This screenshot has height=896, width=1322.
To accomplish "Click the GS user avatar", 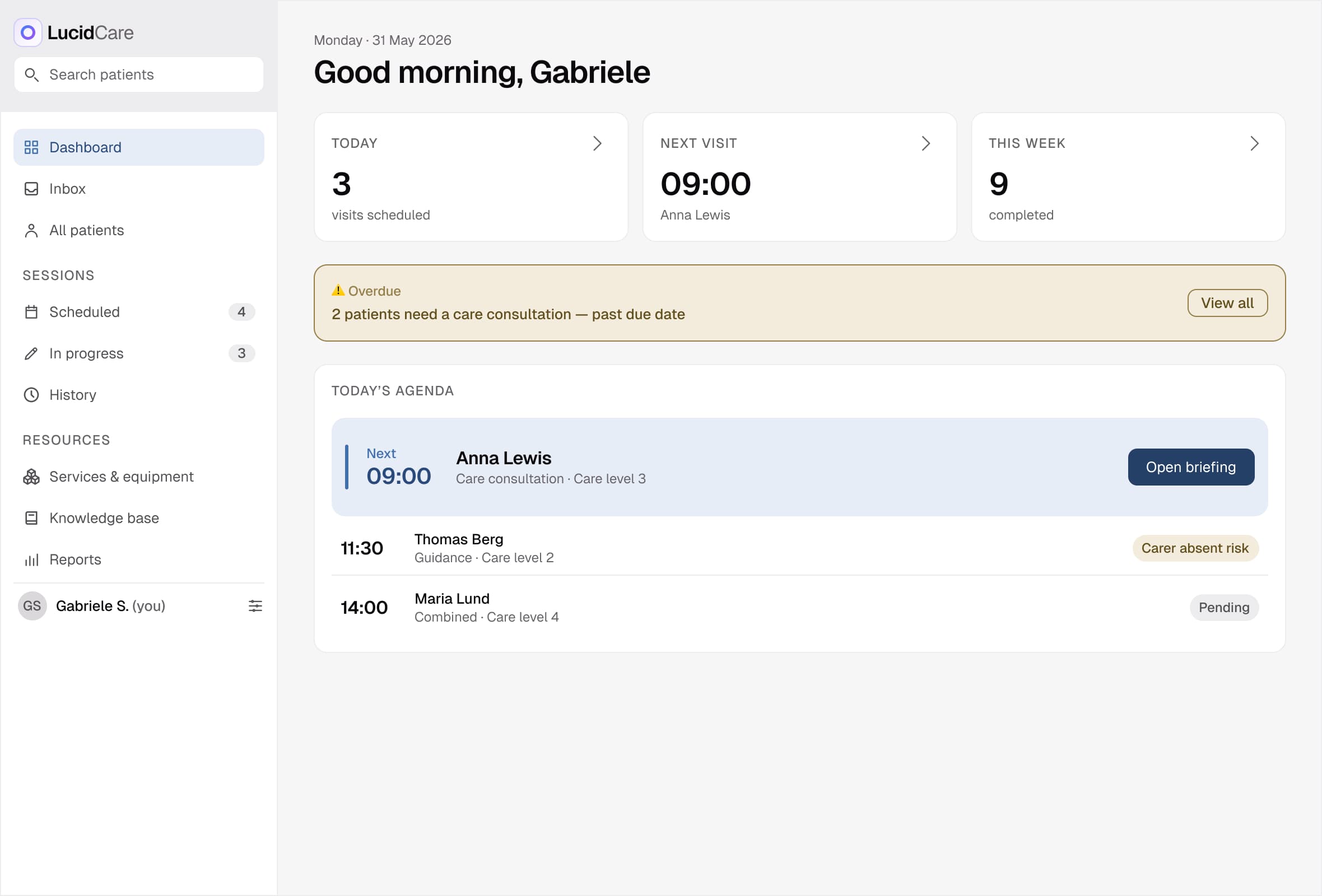I will coord(32,606).
